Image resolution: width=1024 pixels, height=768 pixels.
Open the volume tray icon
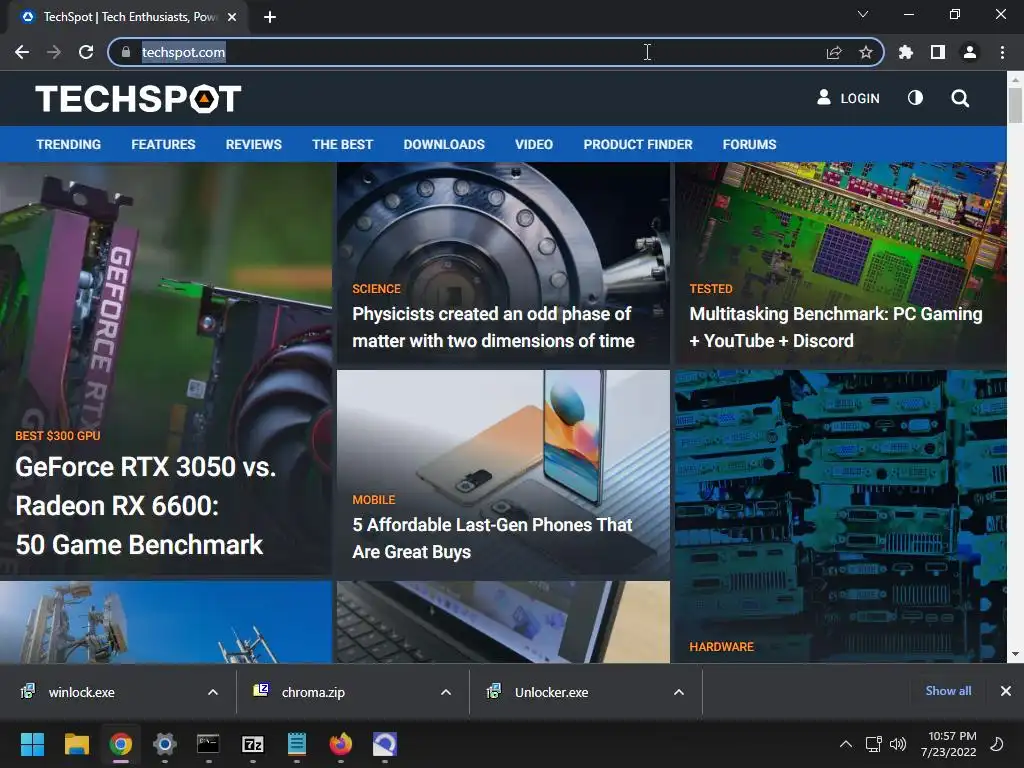tap(898, 744)
